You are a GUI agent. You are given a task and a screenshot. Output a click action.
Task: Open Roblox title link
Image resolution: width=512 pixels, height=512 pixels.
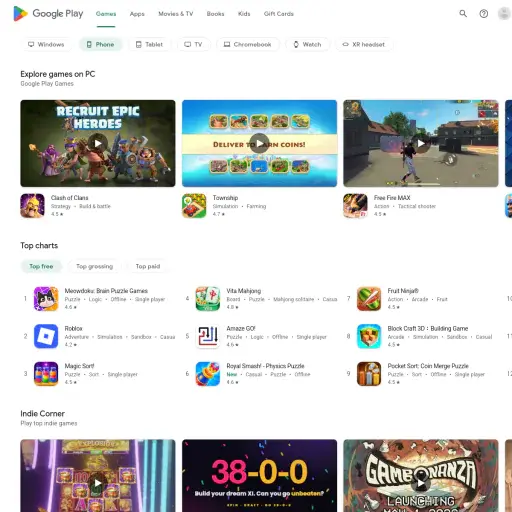[73, 328]
